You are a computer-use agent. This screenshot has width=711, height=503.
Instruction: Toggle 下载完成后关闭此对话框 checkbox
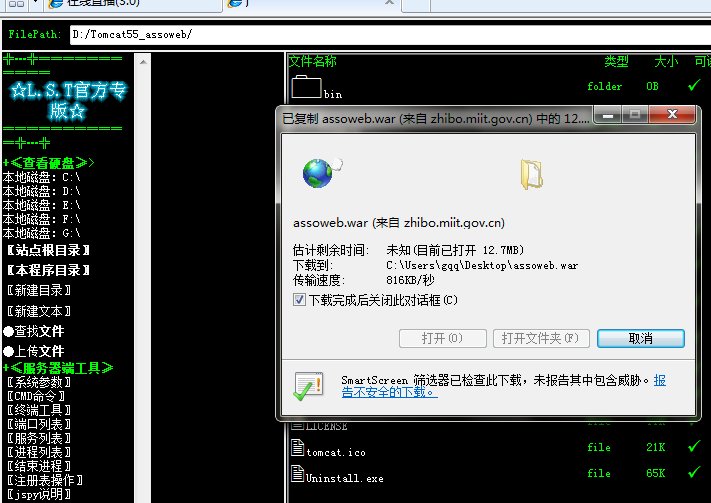[x=299, y=300]
